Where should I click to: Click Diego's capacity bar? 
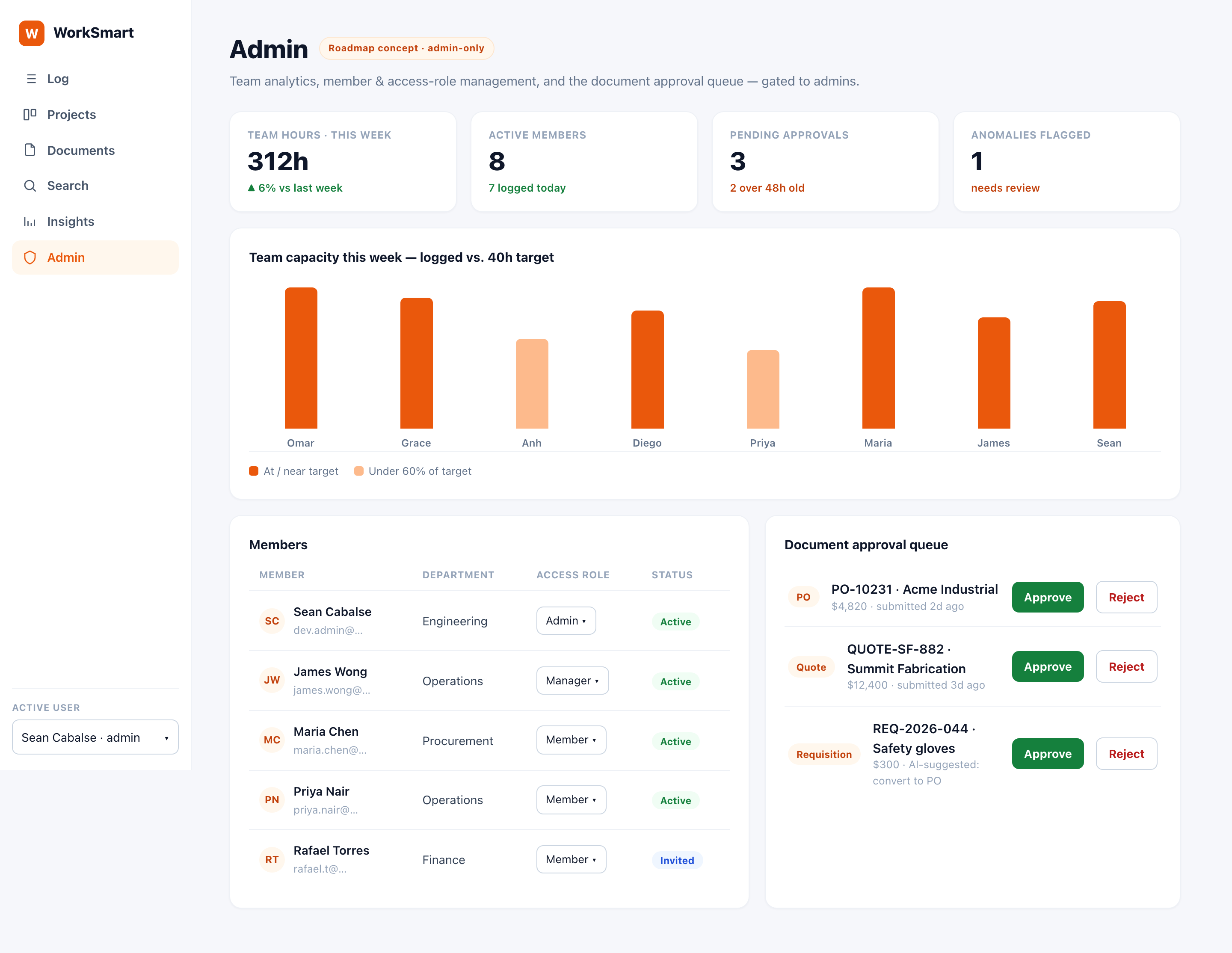pos(648,370)
